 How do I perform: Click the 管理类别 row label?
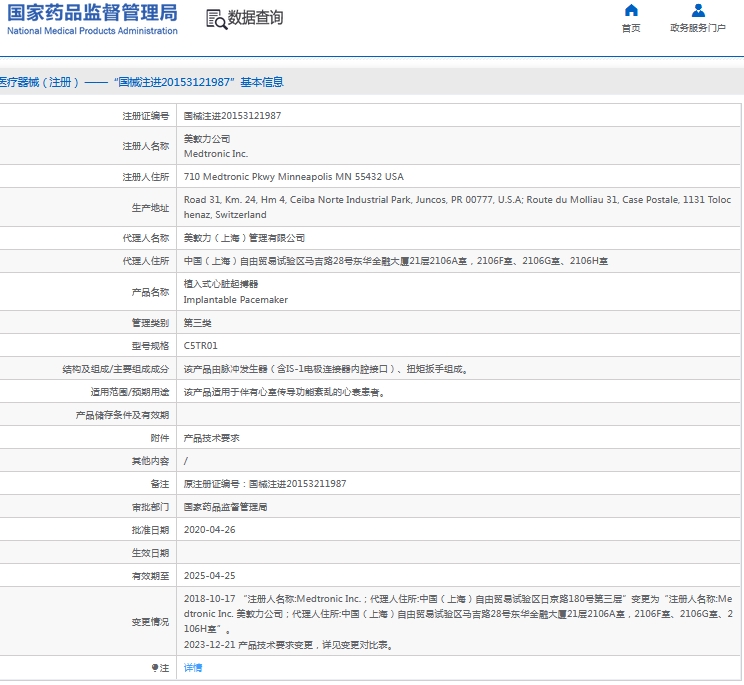coord(150,323)
